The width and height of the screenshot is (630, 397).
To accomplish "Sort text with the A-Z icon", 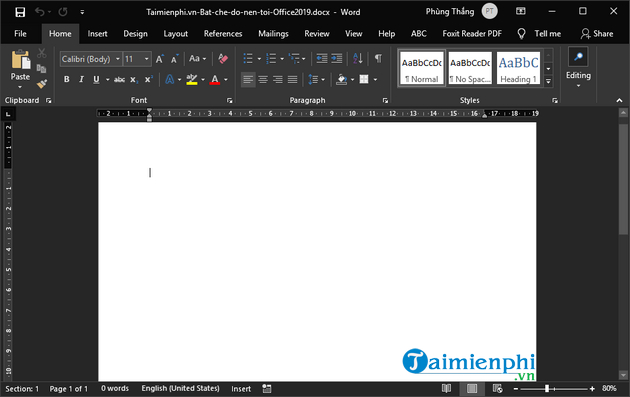I will click(x=358, y=59).
